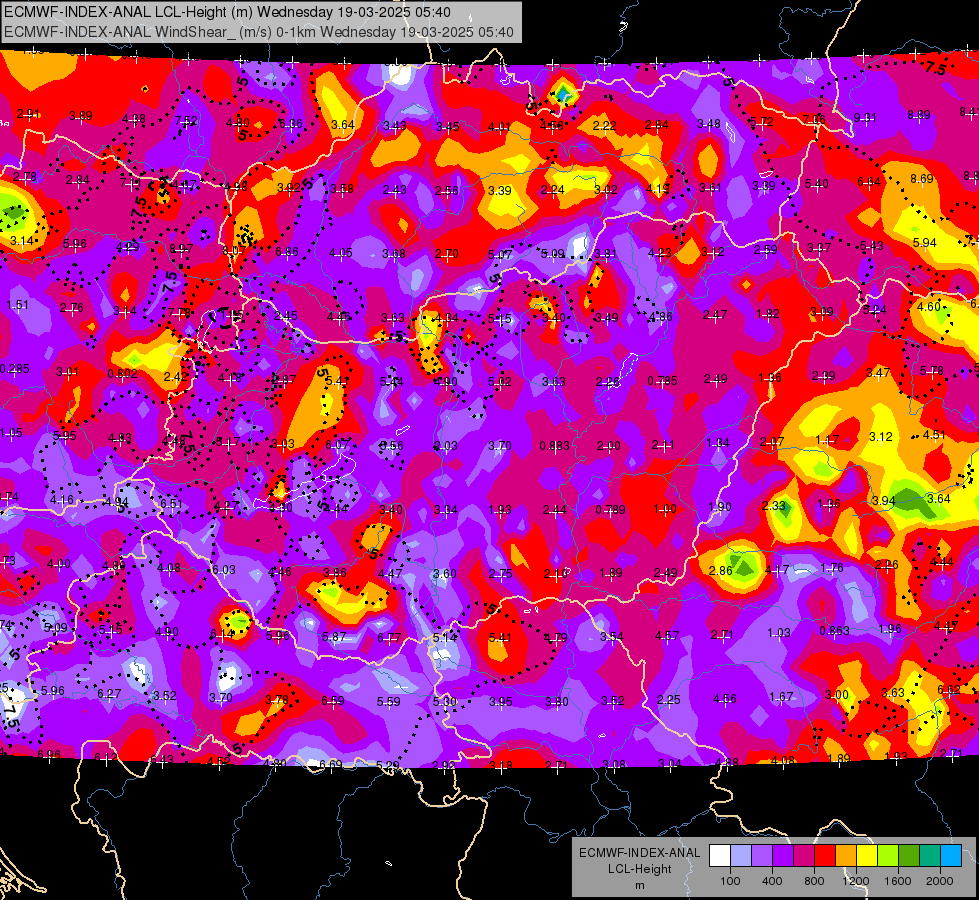Click the legend label 1600
979x900 pixels.
click(x=898, y=881)
